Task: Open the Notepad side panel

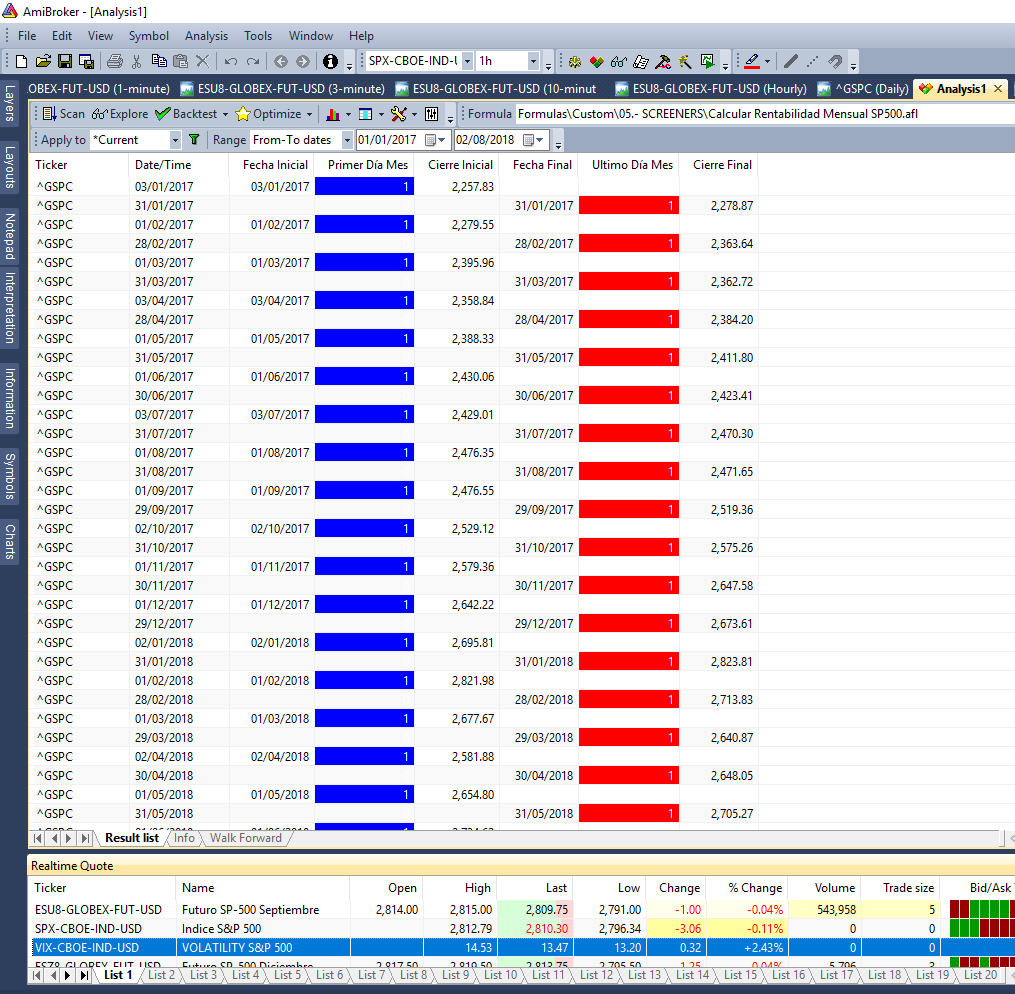Action: click(x=10, y=236)
